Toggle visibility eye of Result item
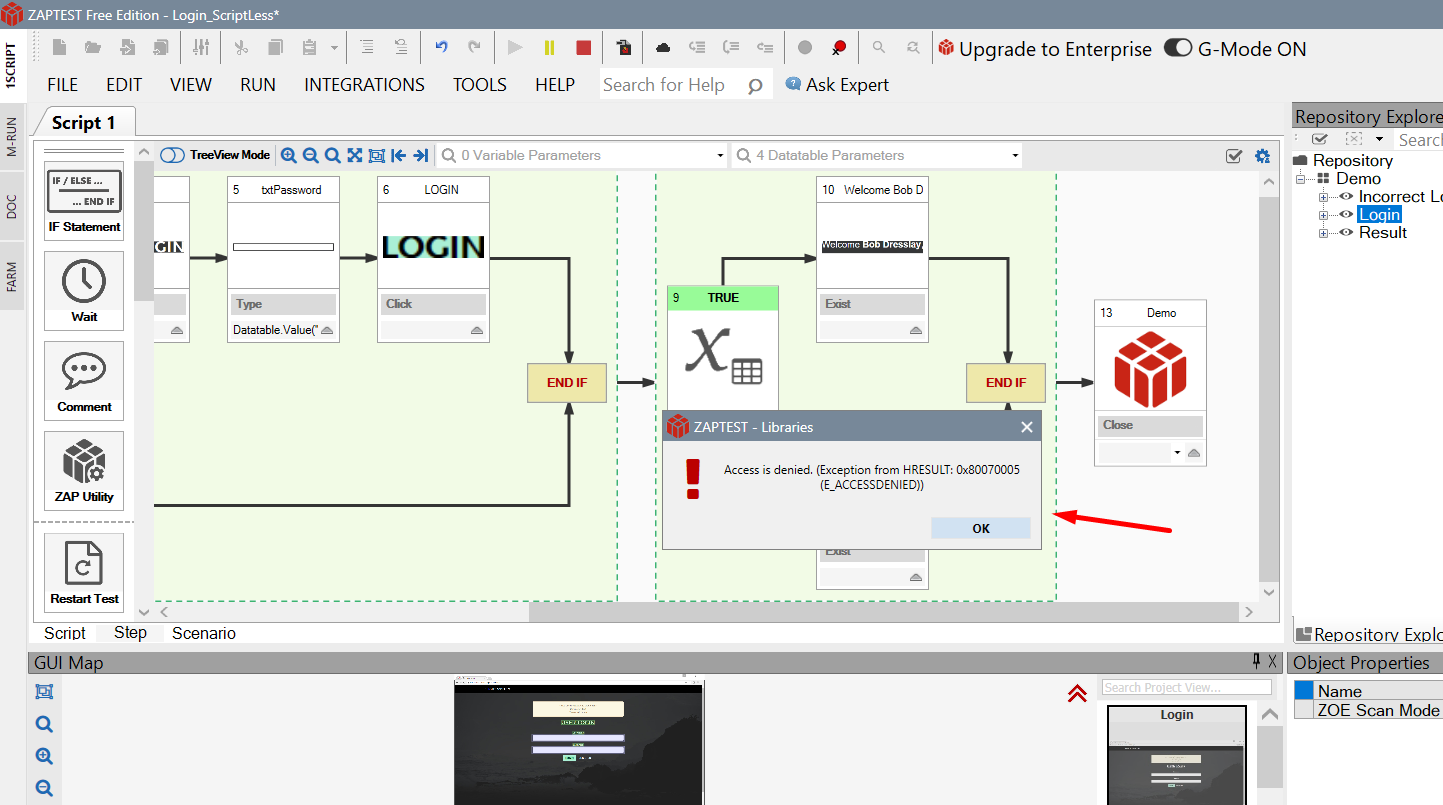Image resolution: width=1443 pixels, height=805 pixels. 1346,232
